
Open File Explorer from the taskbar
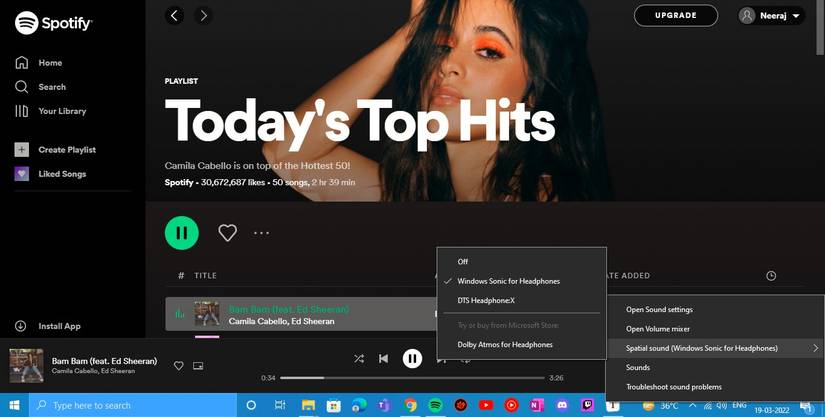308,405
